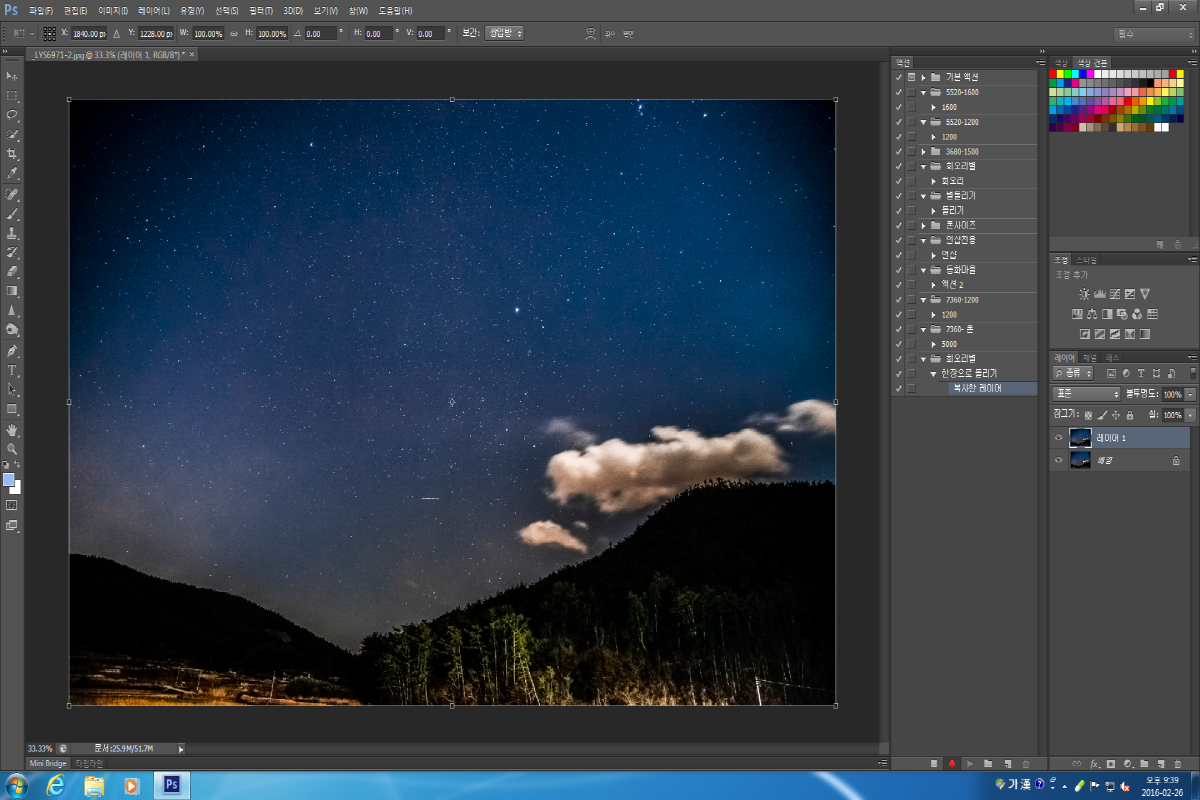Screen dimensions: 1200x800
Task: Click the red record button in Actions panel
Action: coord(952,764)
